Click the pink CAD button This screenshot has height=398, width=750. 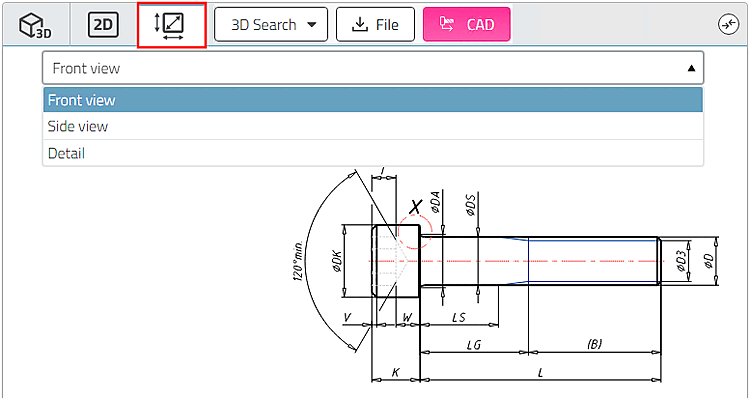coord(467,24)
